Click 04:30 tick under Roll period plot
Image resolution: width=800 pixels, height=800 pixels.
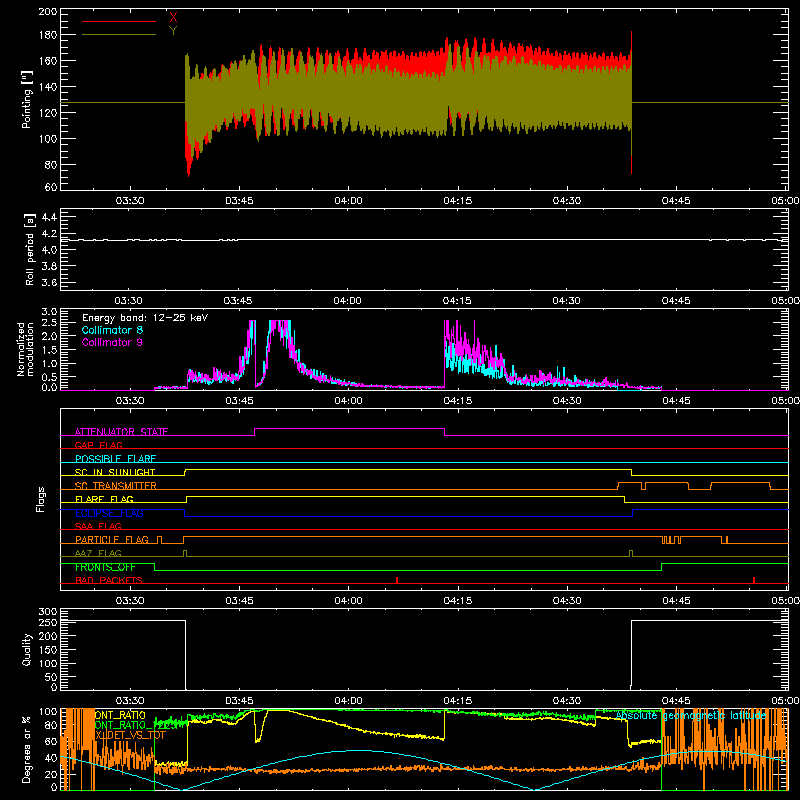pyautogui.click(x=566, y=301)
